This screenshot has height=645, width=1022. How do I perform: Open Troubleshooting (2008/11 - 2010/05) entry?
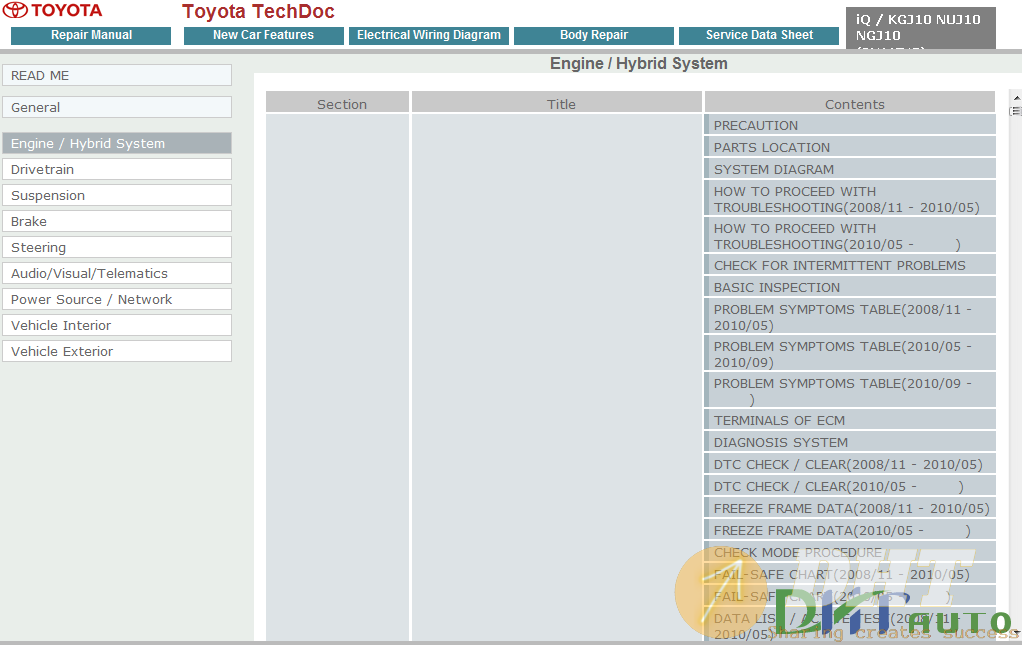pos(850,199)
